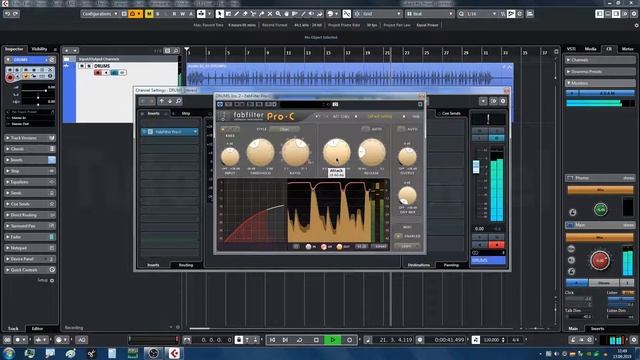Click the track list search magnifier

tap(176, 51)
